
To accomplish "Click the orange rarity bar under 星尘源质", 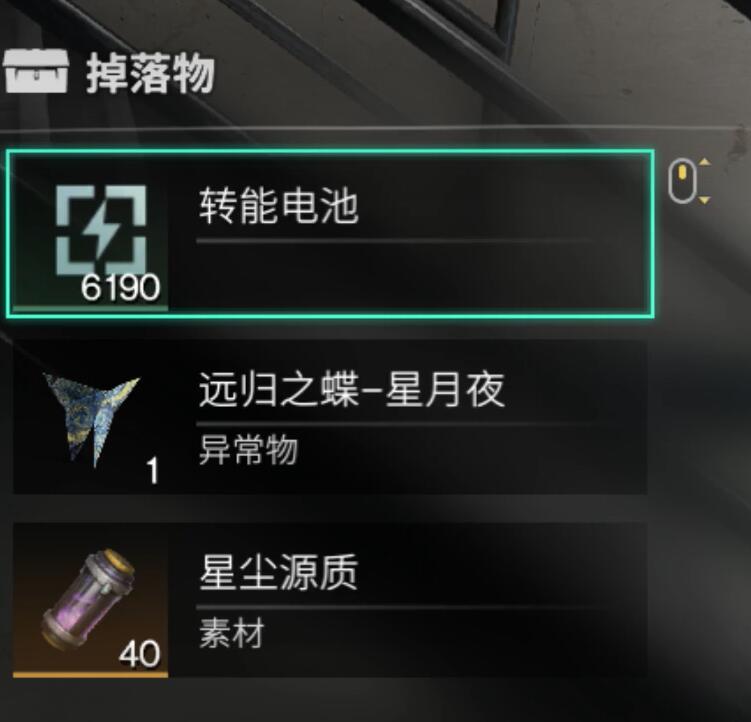I will tap(91, 675).
